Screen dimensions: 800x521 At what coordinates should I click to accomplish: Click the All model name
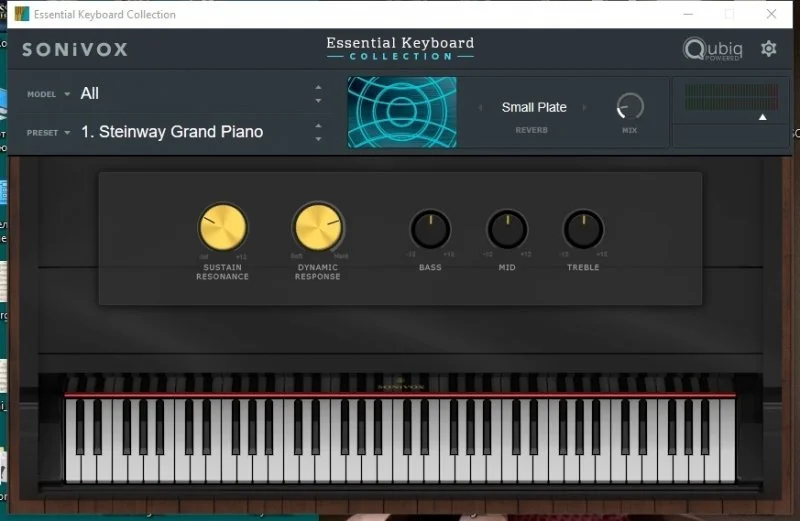pyautogui.click(x=89, y=93)
